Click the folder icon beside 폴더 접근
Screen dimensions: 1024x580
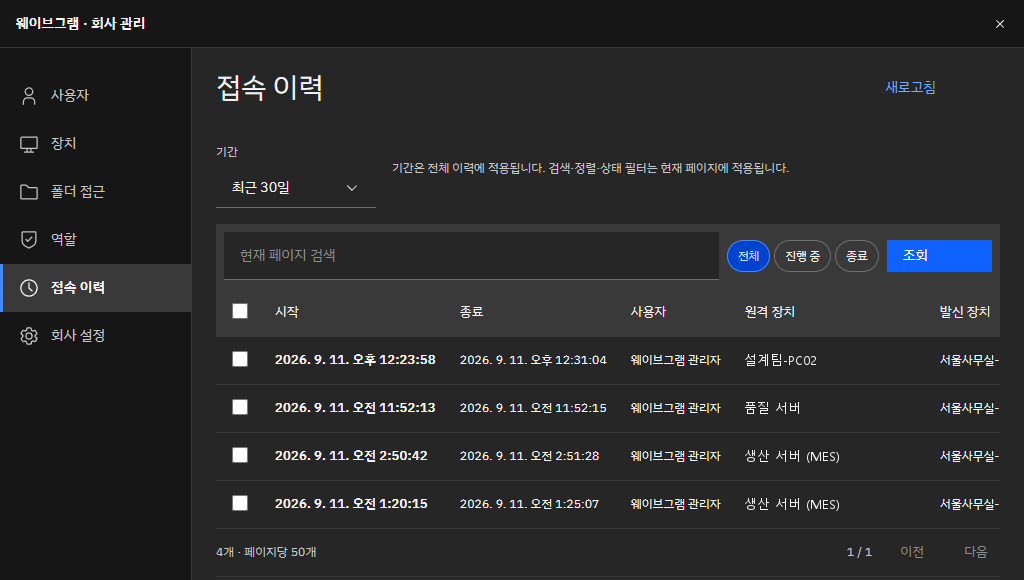coord(29,191)
